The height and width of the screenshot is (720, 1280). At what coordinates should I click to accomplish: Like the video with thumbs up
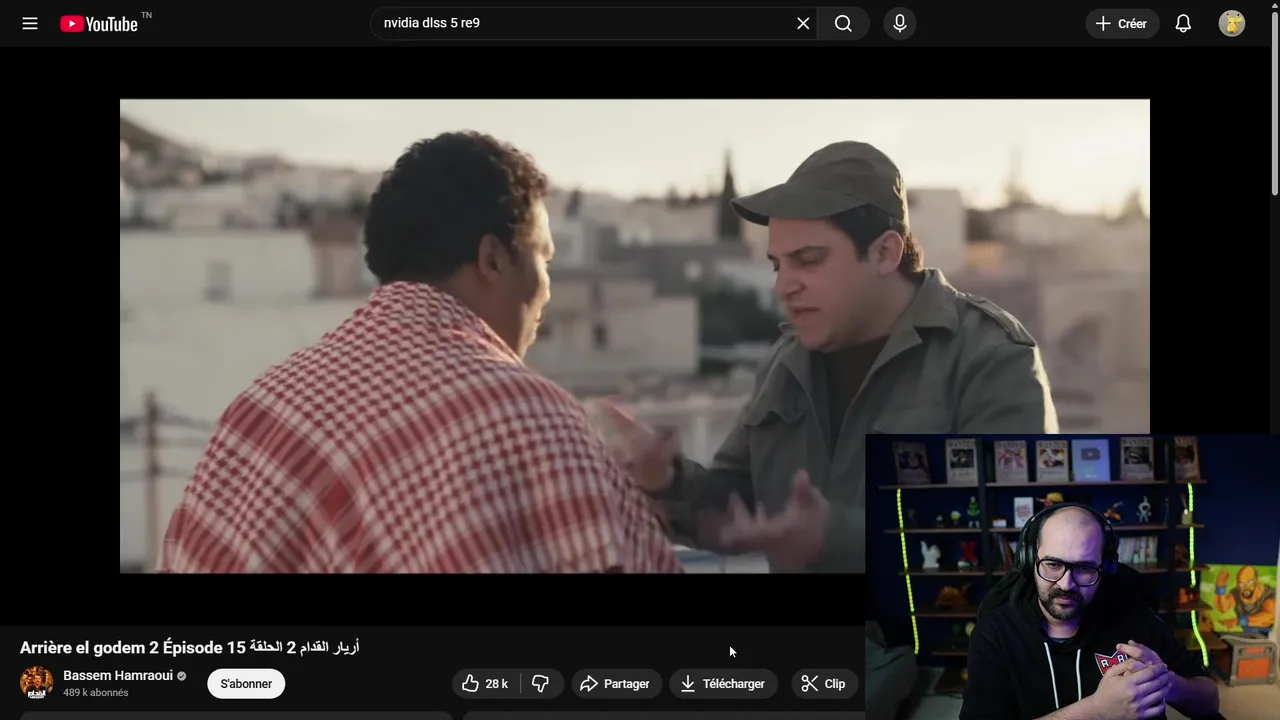click(485, 684)
